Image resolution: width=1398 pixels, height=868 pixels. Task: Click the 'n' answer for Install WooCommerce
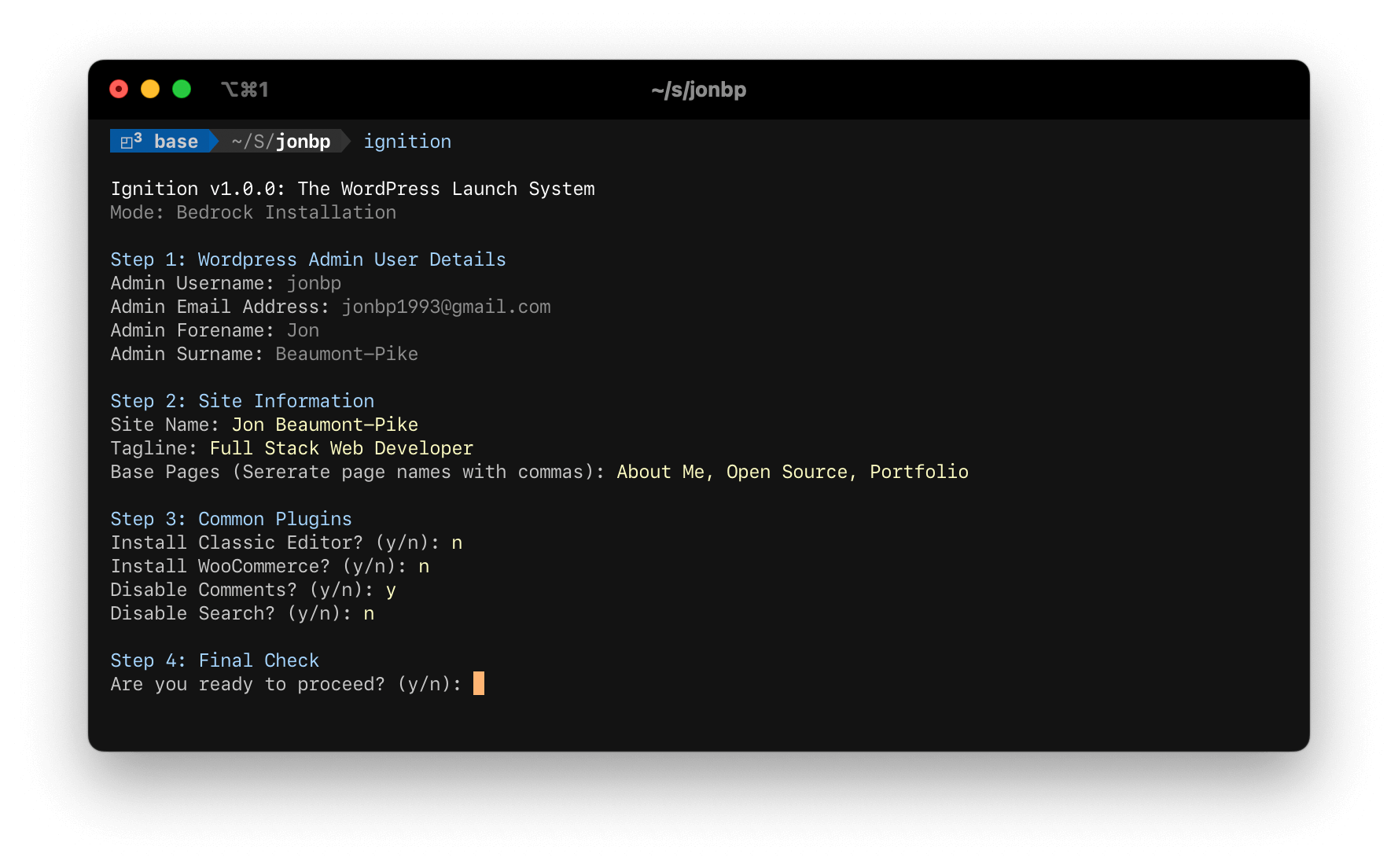[x=425, y=565]
